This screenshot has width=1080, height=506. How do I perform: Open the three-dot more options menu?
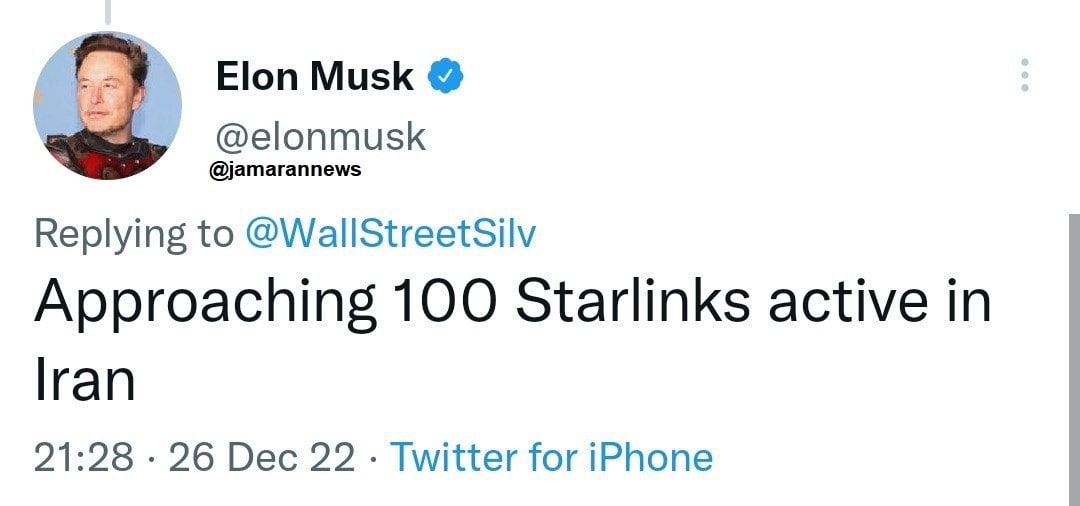[x=1023, y=76]
